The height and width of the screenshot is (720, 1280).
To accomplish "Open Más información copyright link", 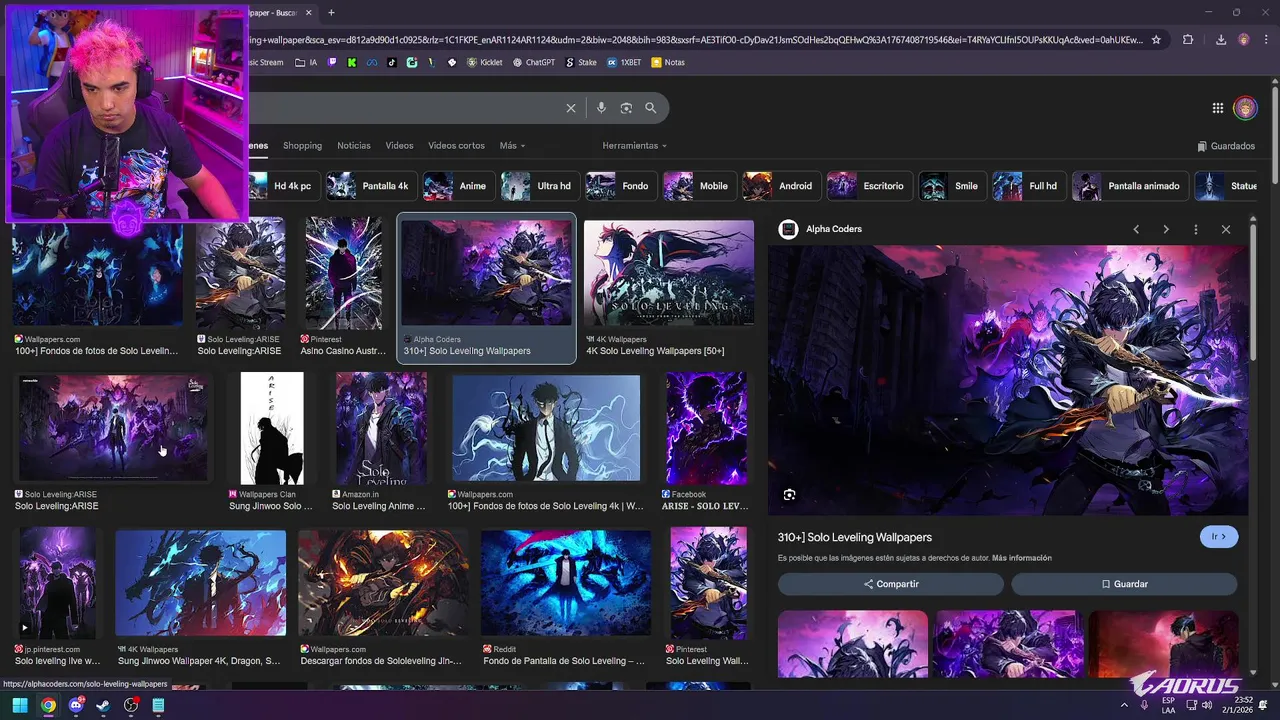I will point(1022,558).
